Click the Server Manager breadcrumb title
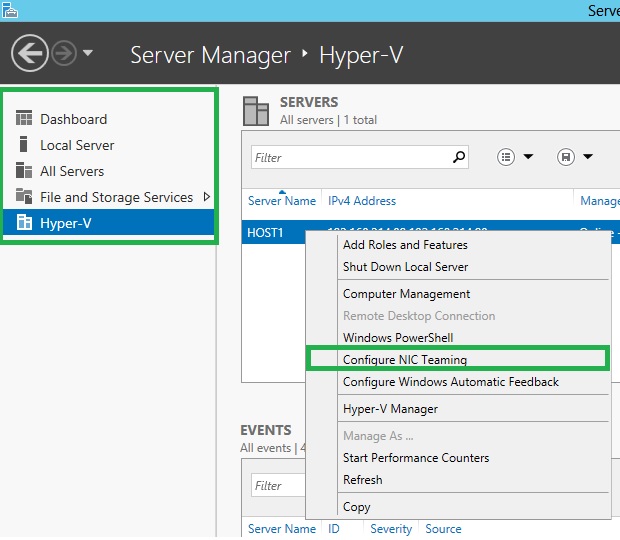 coord(210,55)
